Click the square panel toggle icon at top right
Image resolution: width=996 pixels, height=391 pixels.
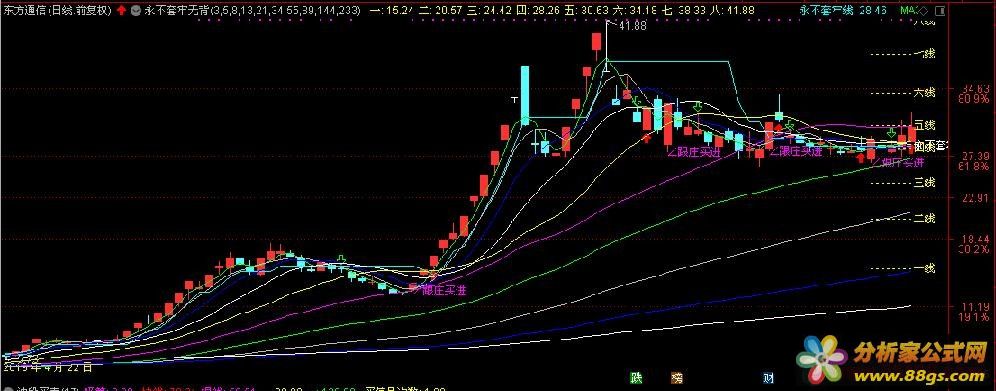[939, 11]
